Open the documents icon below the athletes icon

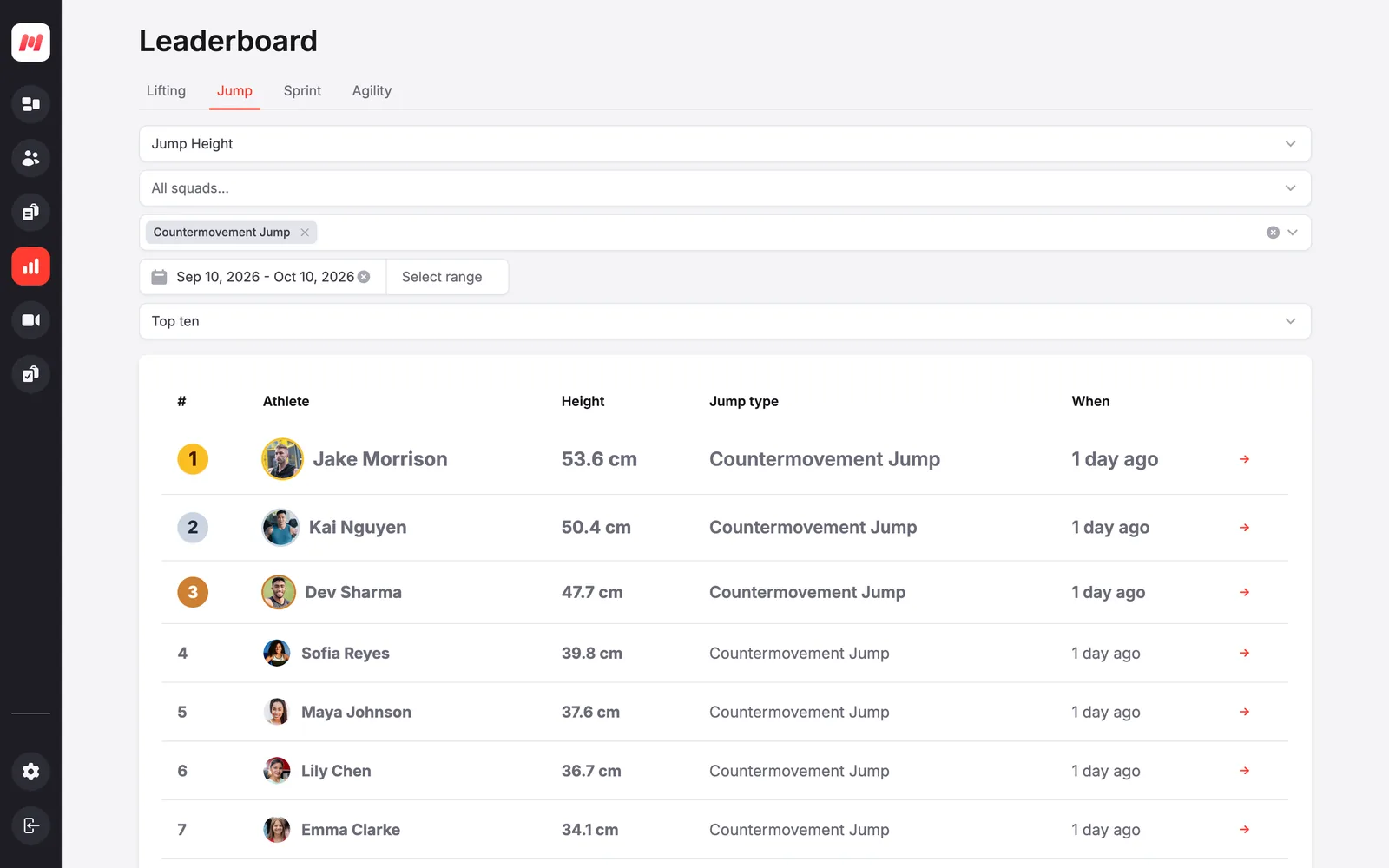point(30,212)
